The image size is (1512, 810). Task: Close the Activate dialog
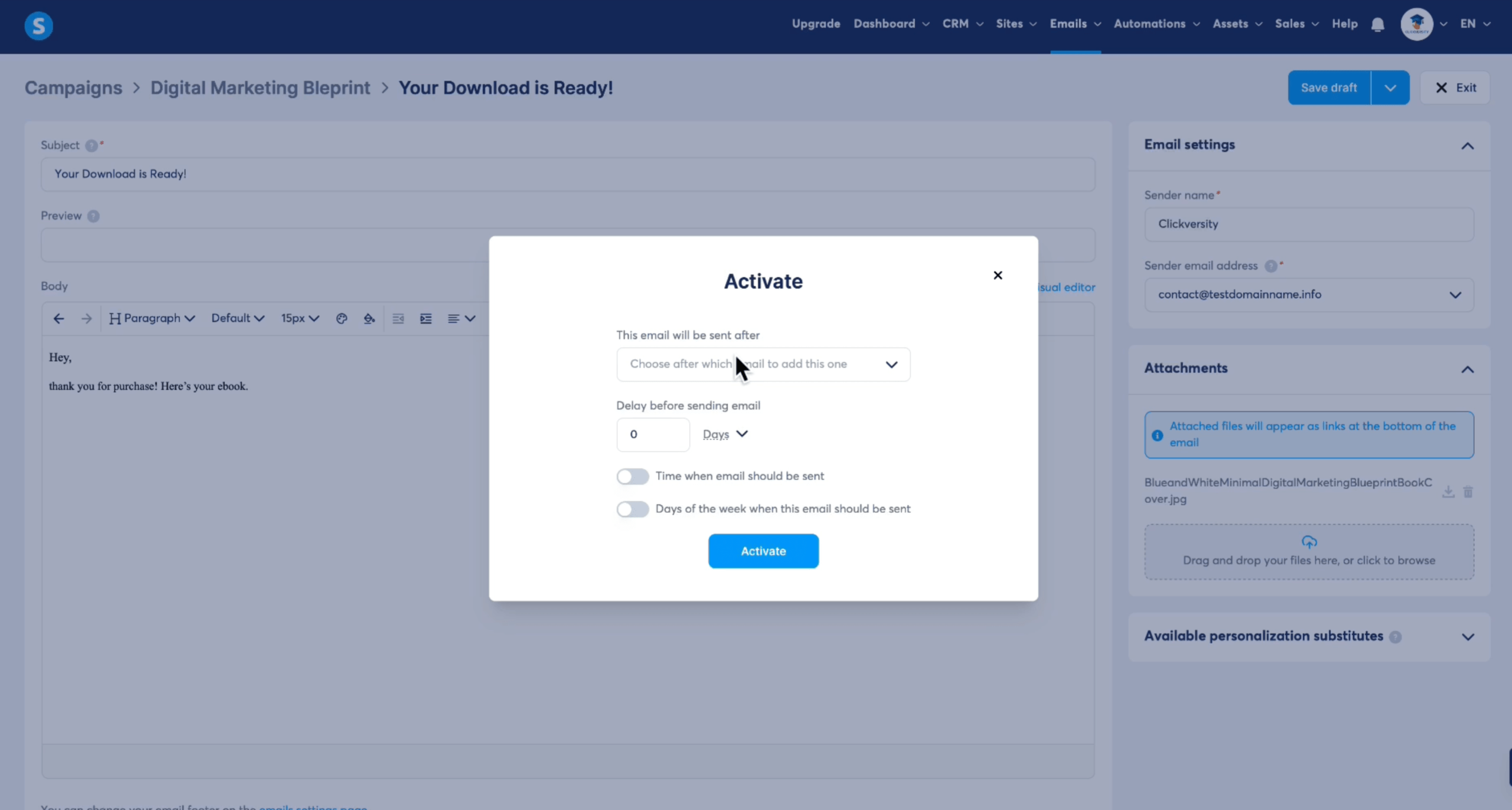pos(997,275)
